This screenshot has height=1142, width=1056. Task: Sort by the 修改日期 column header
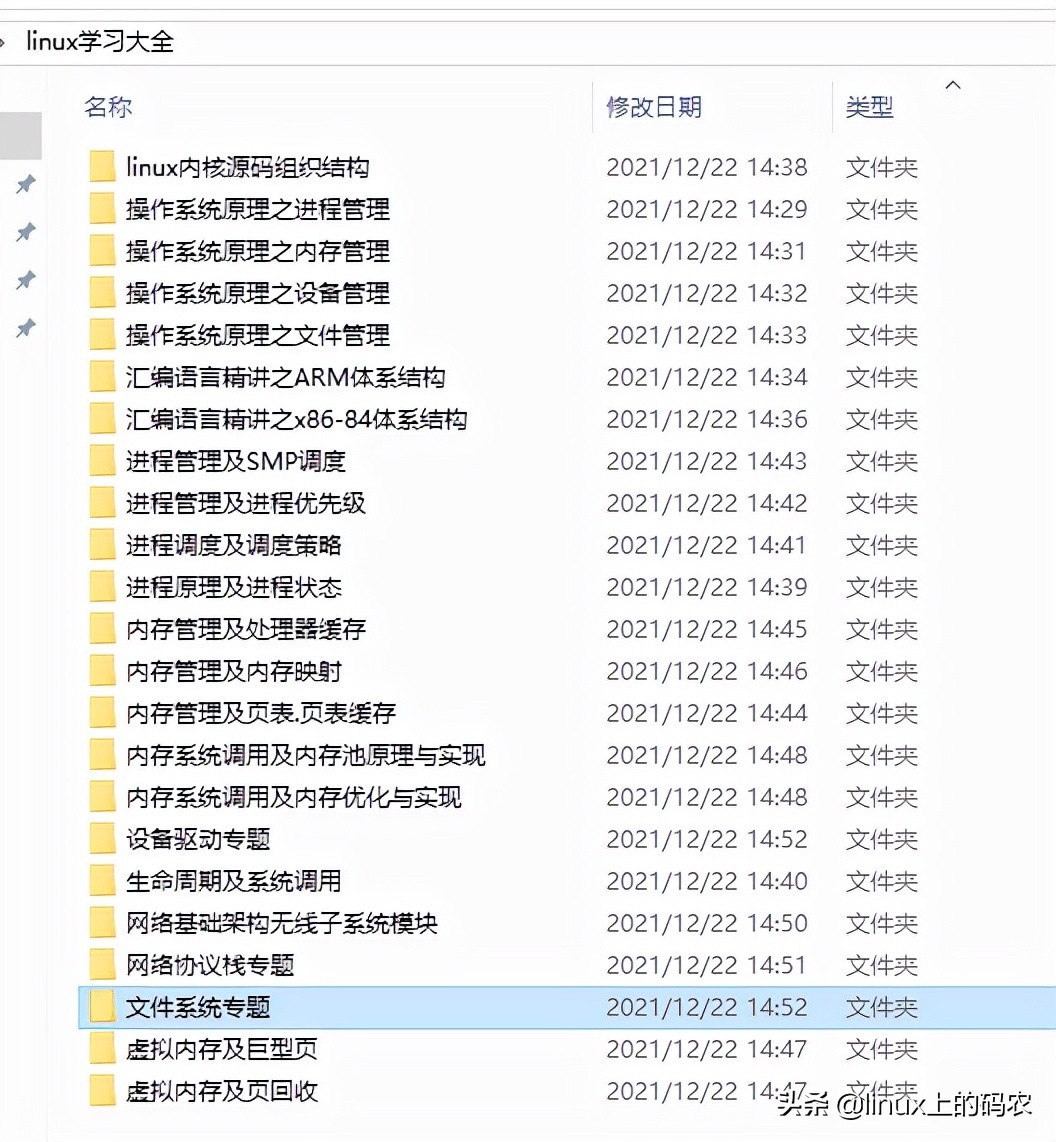coord(653,107)
